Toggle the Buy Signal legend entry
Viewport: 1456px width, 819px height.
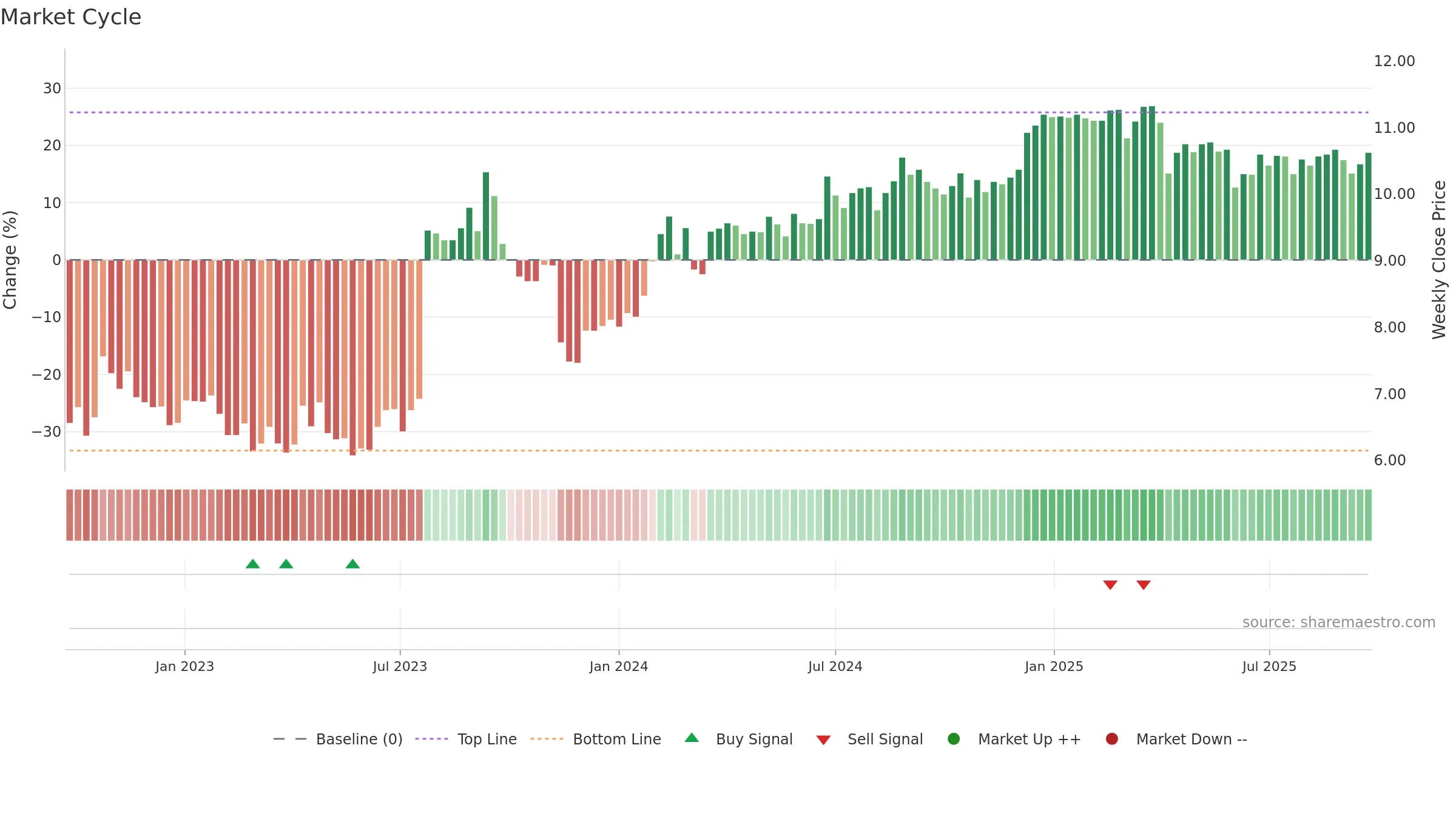tap(738, 739)
